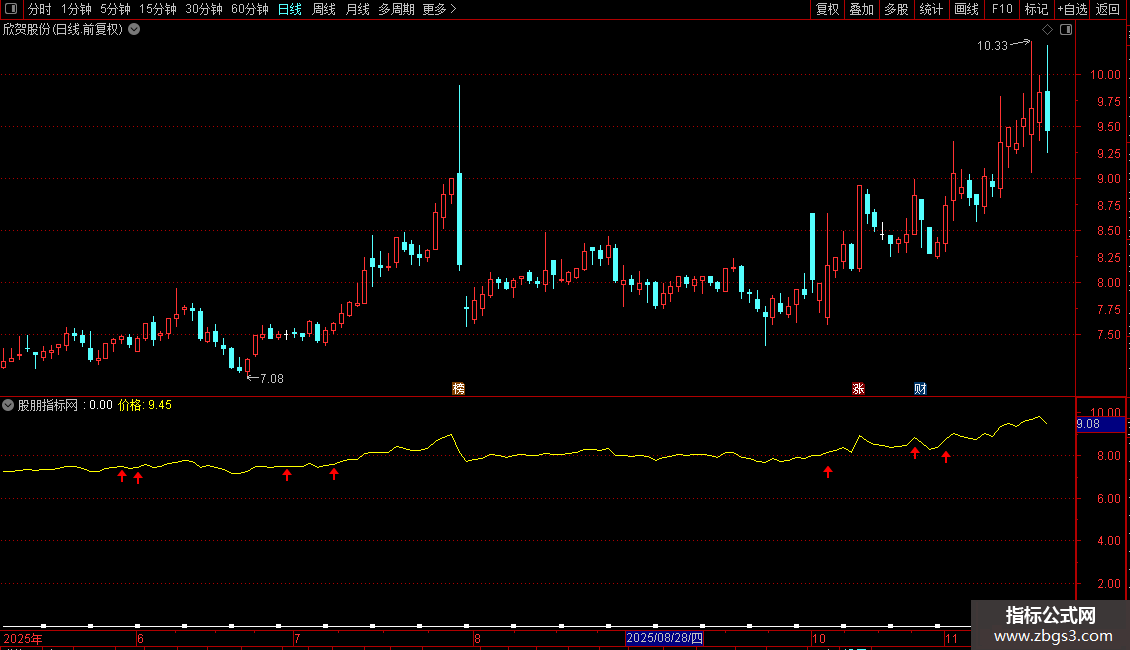
Task: Click the 复权 button
Action: (x=827, y=9)
